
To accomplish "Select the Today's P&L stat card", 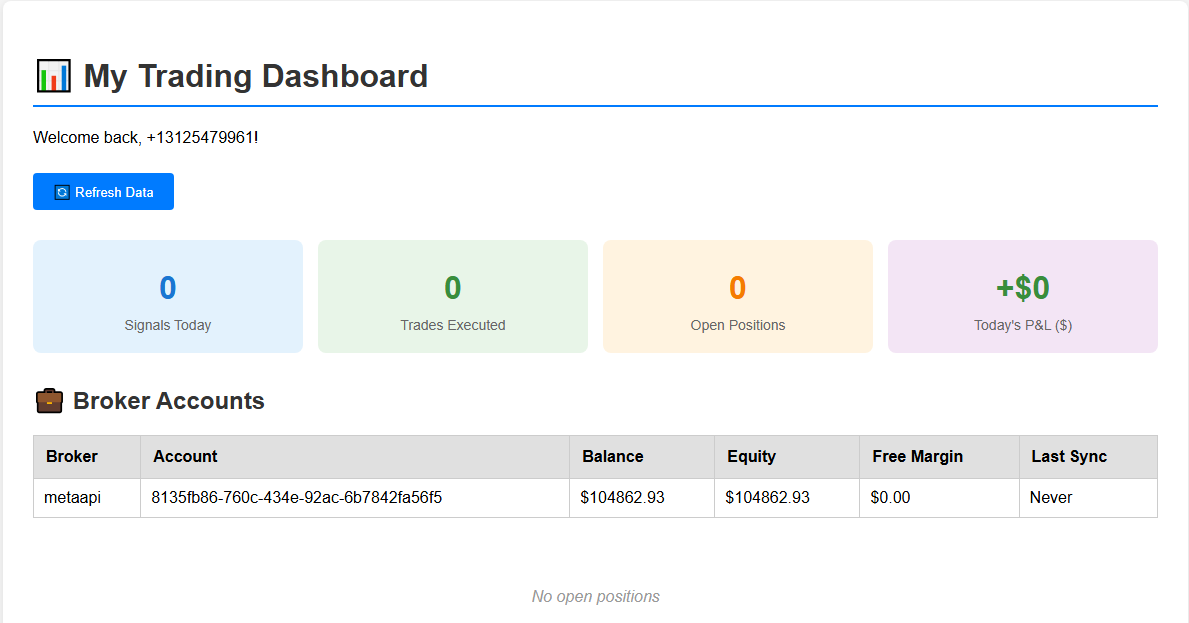I will [x=1022, y=296].
